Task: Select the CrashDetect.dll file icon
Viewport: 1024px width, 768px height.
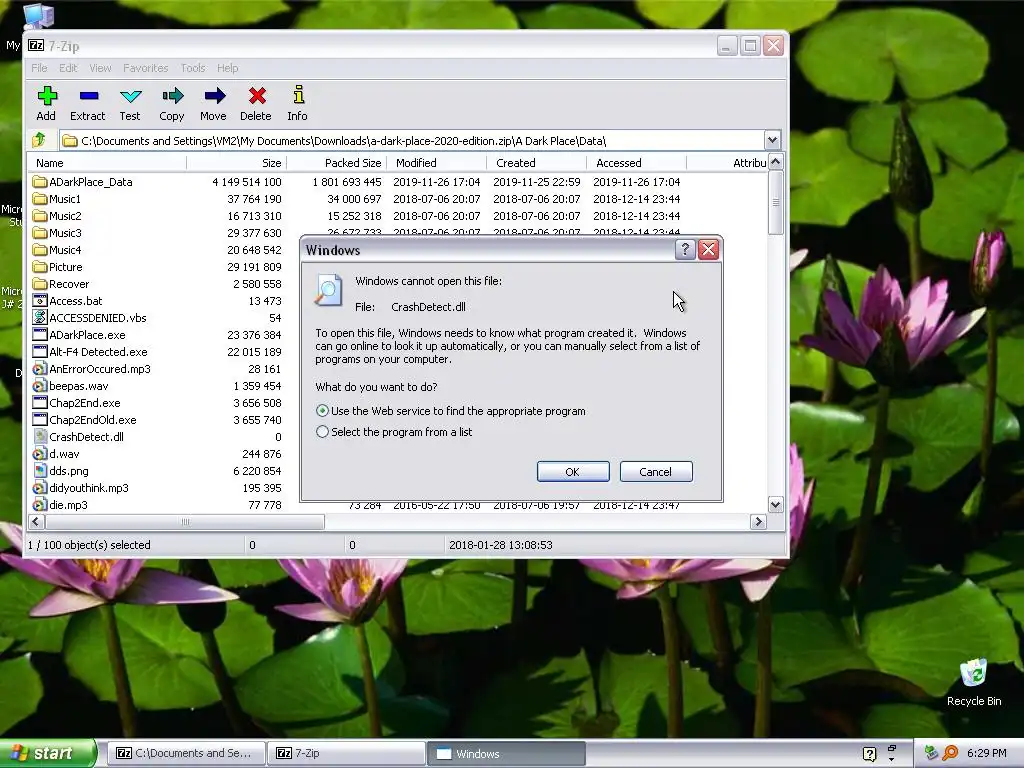Action: tap(40, 436)
